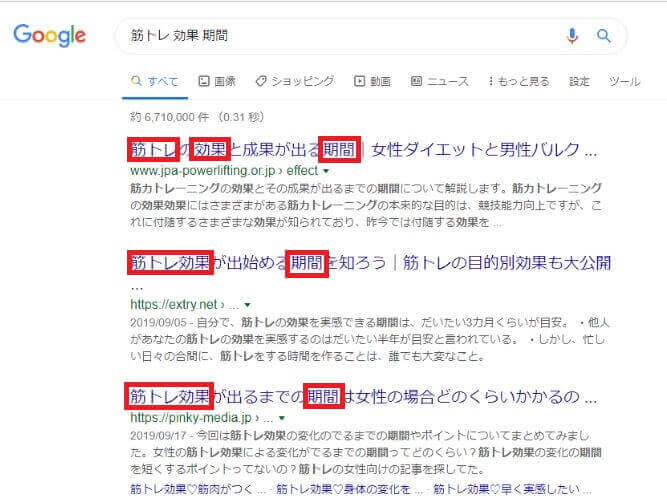667x503 pixels.
Task: Click the magnifying glass search button
Action: (604, 36)
